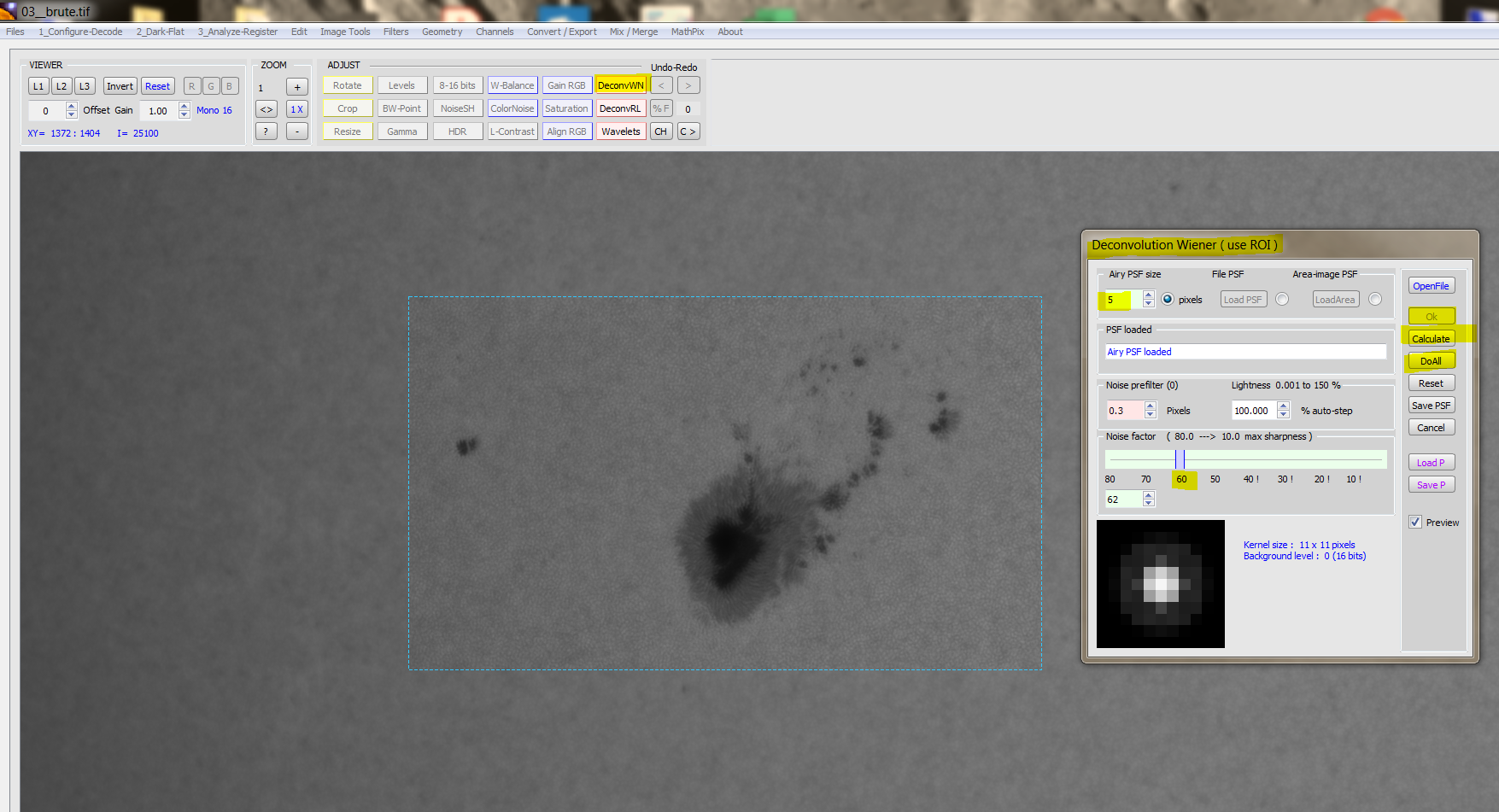Viewport: 1499px width, 812px height.
Task: Open the Resize tool
Action: (348, 131)
